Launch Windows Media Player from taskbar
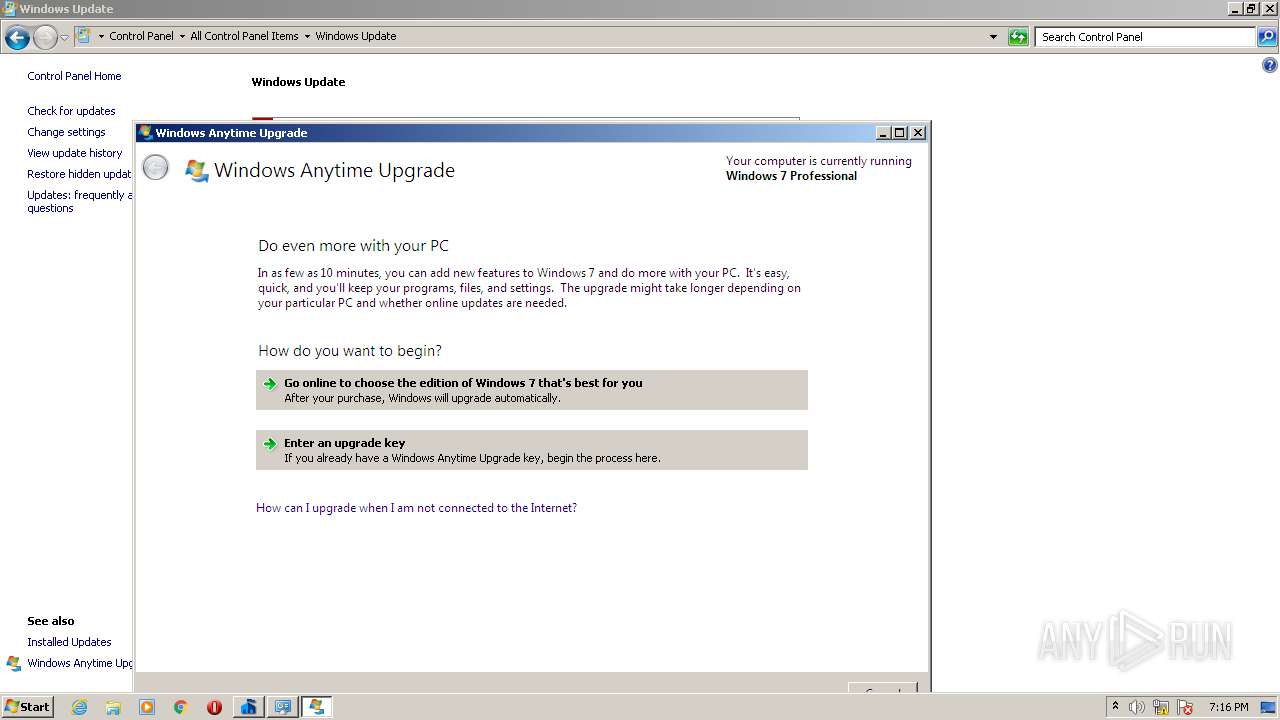1280x720 pixels. (x=147, y=707)
